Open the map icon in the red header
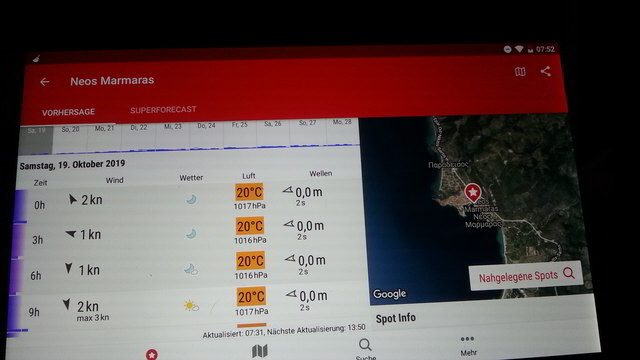640x360 pixels. (520, 72)
